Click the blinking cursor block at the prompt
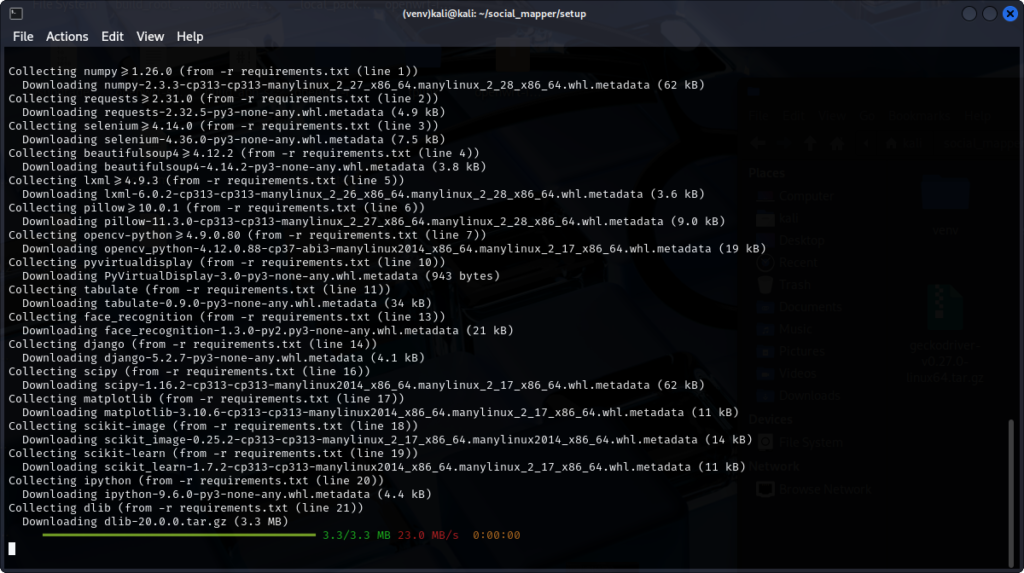The height and width of the screenshot is (573, 1024). point(12,548)
